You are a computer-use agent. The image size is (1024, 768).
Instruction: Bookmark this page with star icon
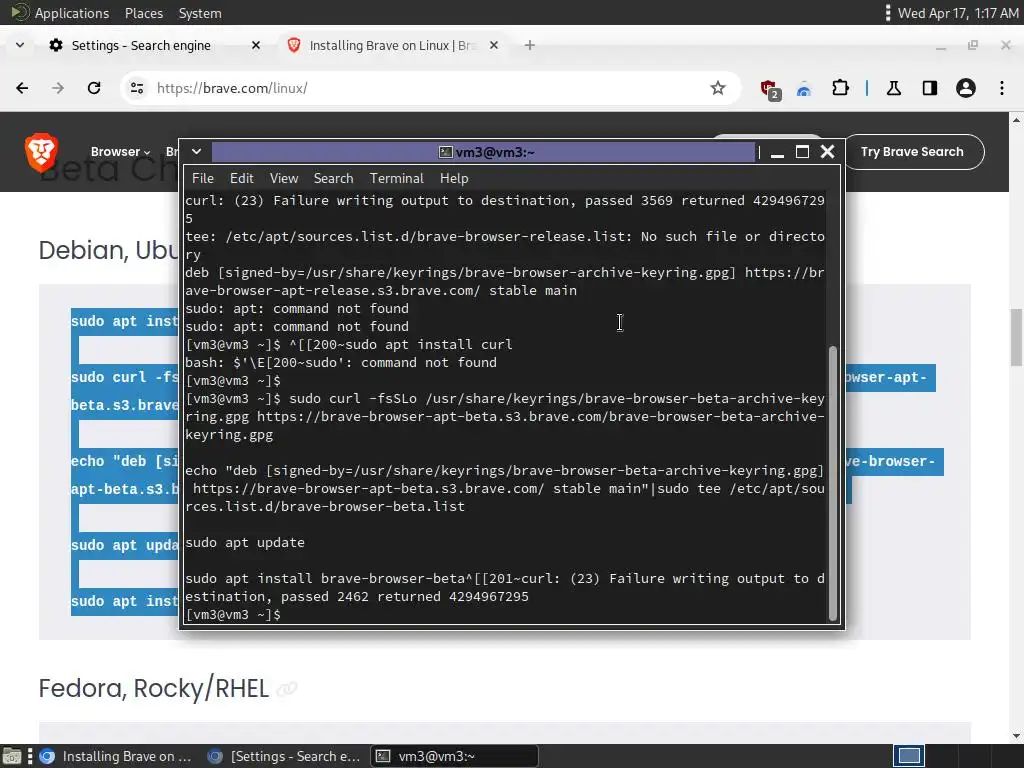coord(718,88)
